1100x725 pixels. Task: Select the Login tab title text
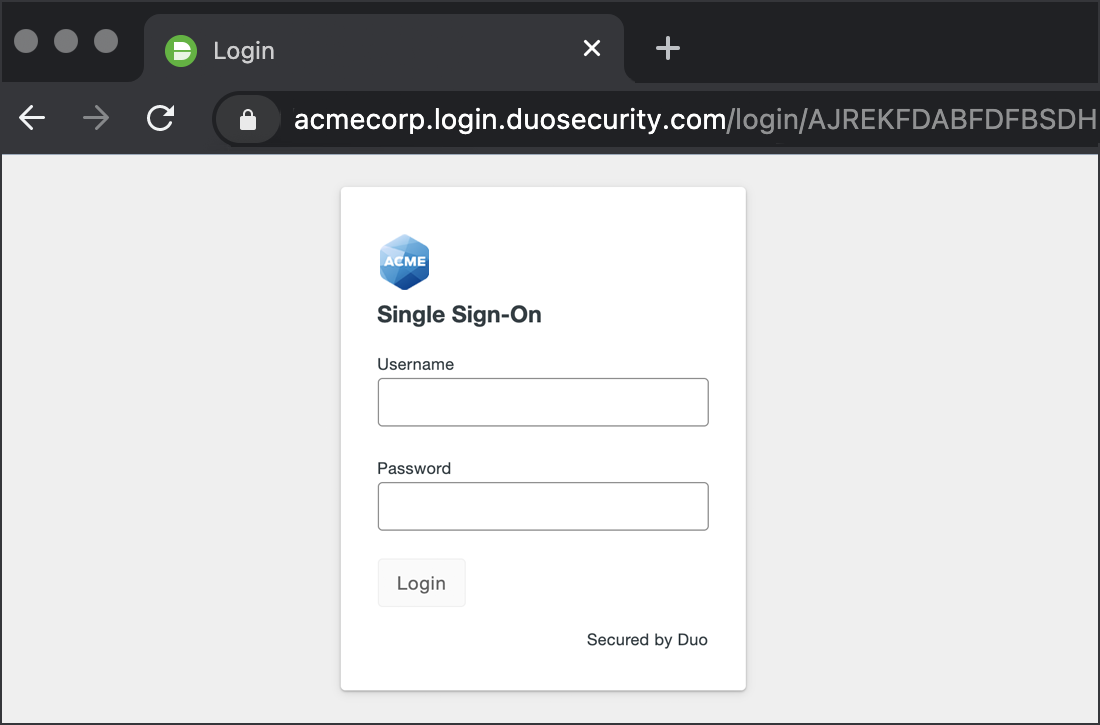pos(243,49)
